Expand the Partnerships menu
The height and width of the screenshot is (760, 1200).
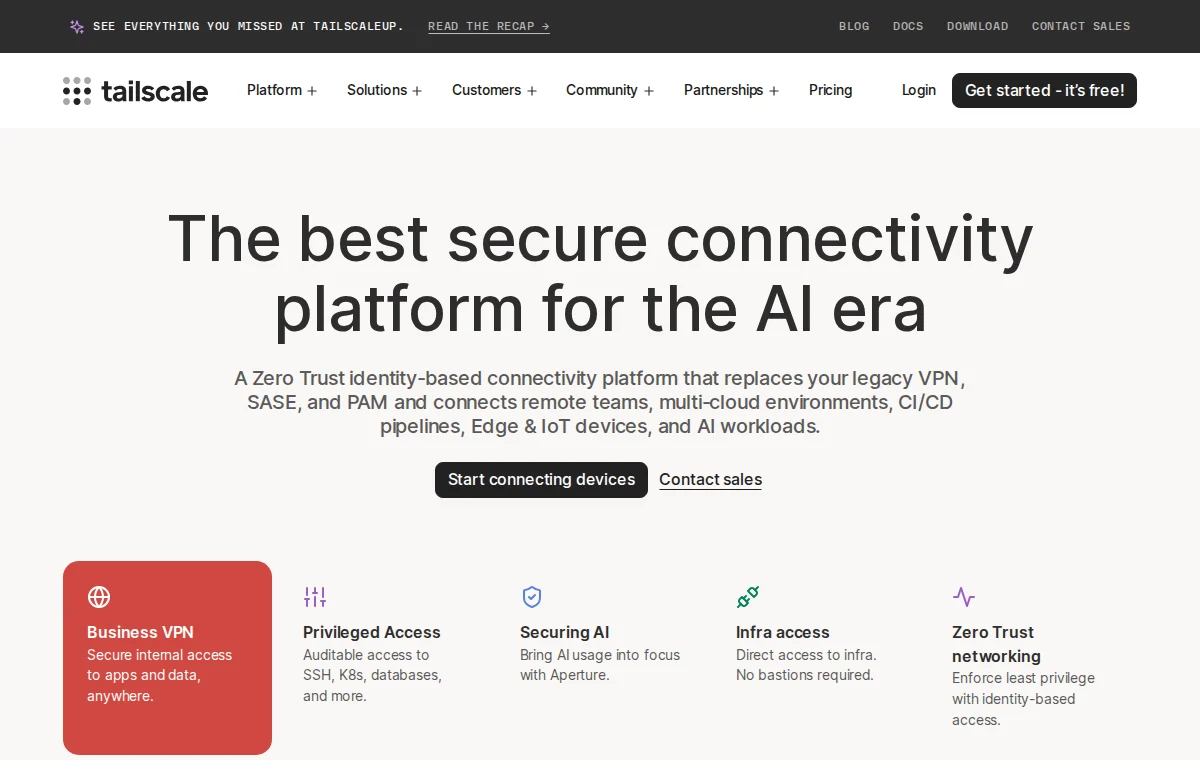(732, 90)
